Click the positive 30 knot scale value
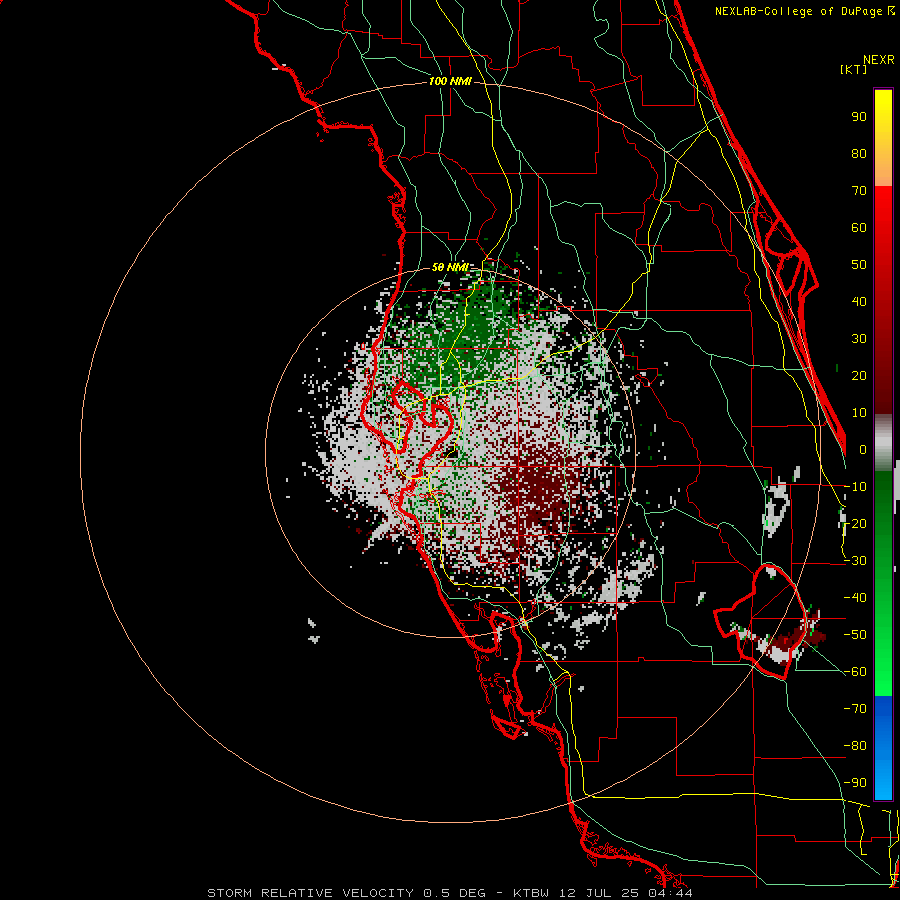Image resolution: width=900 pixels, height=900 pixels. coord(859,339)
